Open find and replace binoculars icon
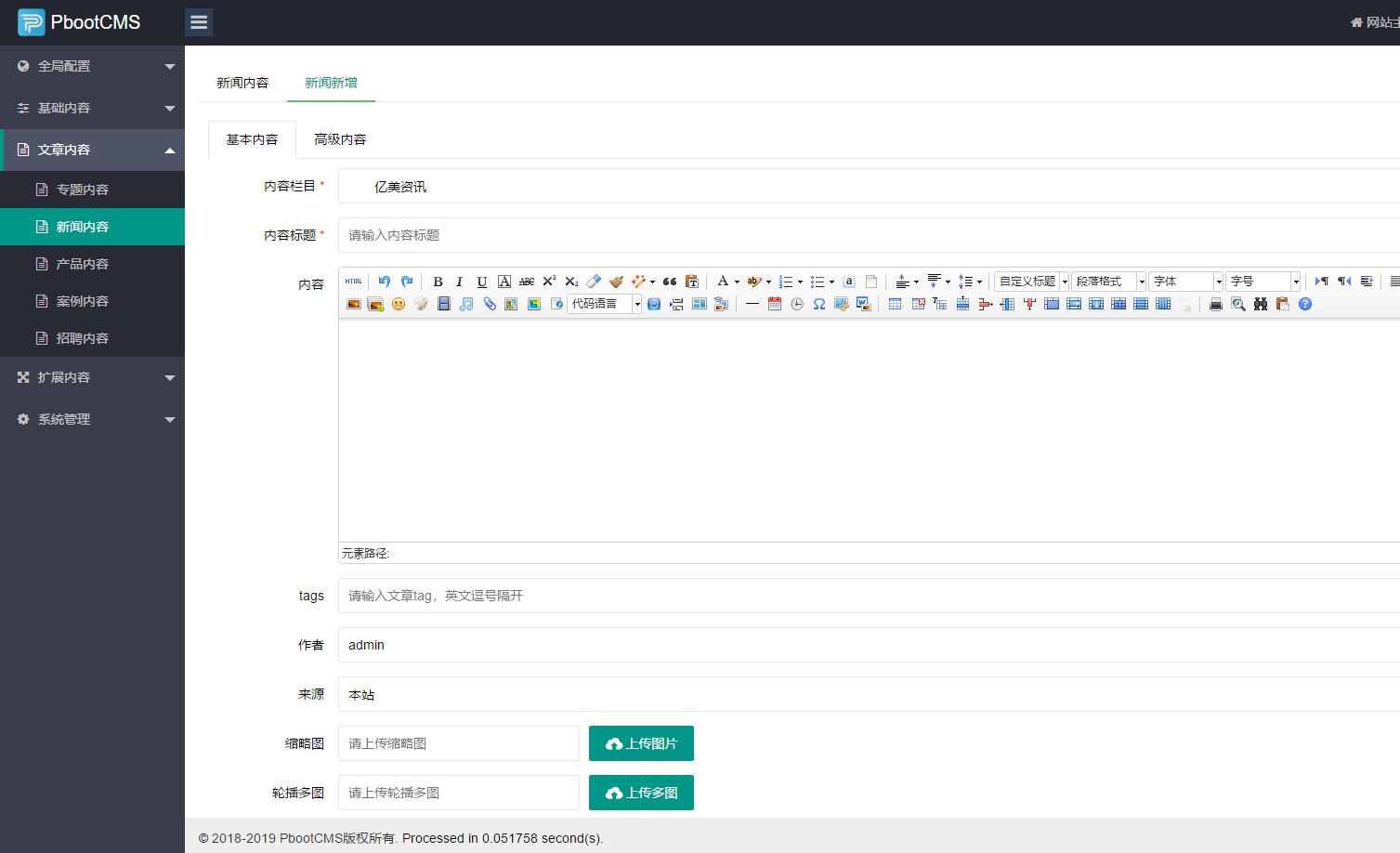The image size is (1400, 853). [x=1261, y=304]
